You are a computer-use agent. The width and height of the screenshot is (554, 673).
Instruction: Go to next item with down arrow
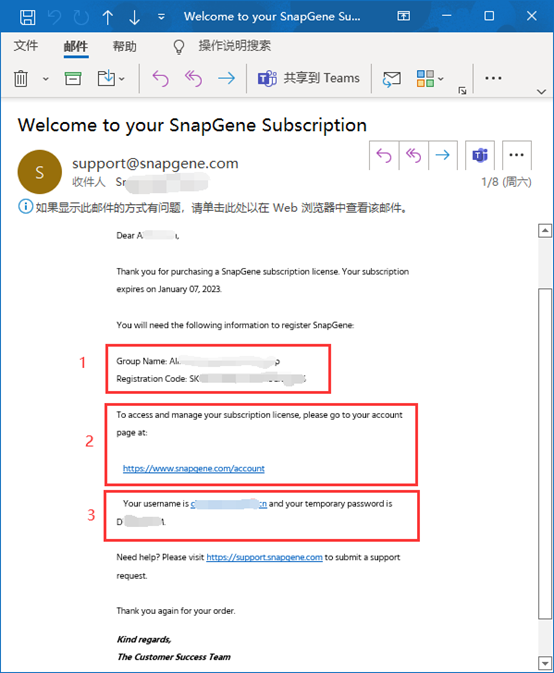[x=134, y=17]
